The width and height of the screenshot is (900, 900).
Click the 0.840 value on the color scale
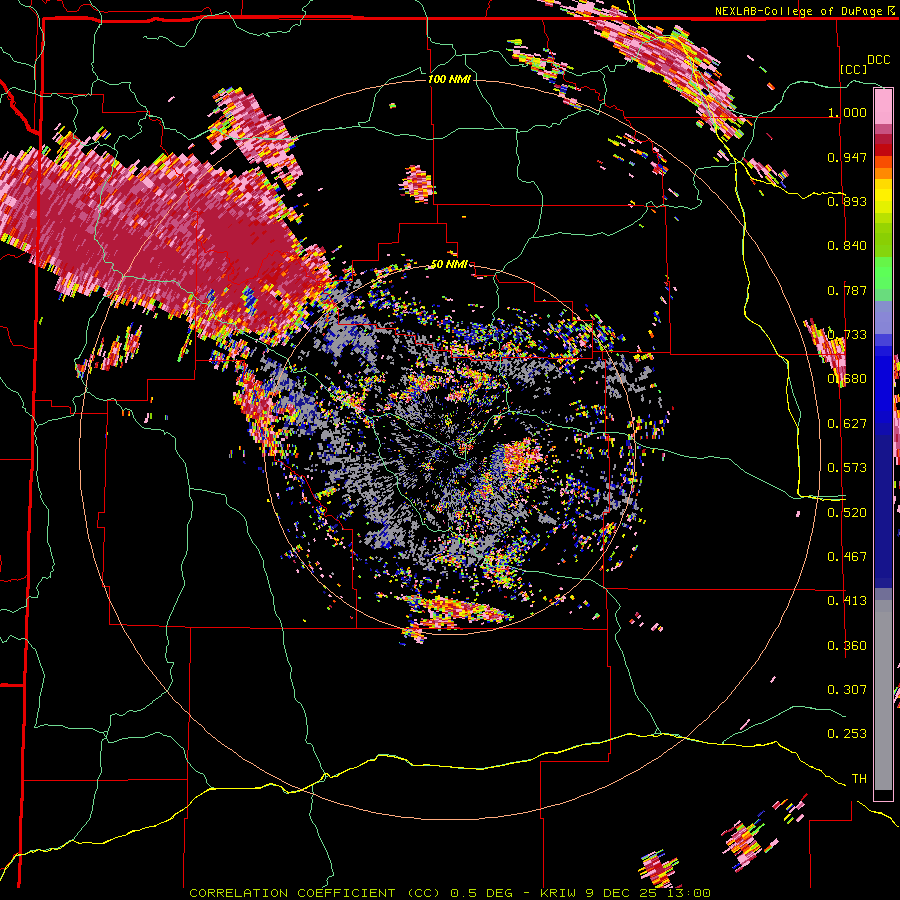click(847, 246)
